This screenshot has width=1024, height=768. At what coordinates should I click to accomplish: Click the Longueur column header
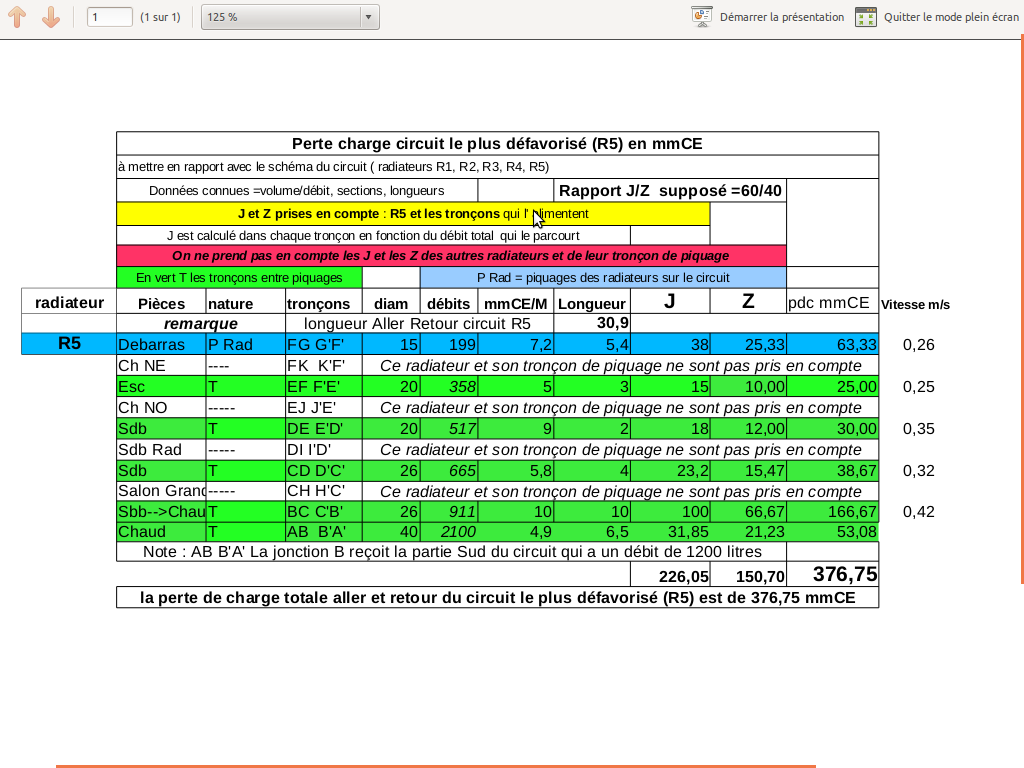(592, 304)
